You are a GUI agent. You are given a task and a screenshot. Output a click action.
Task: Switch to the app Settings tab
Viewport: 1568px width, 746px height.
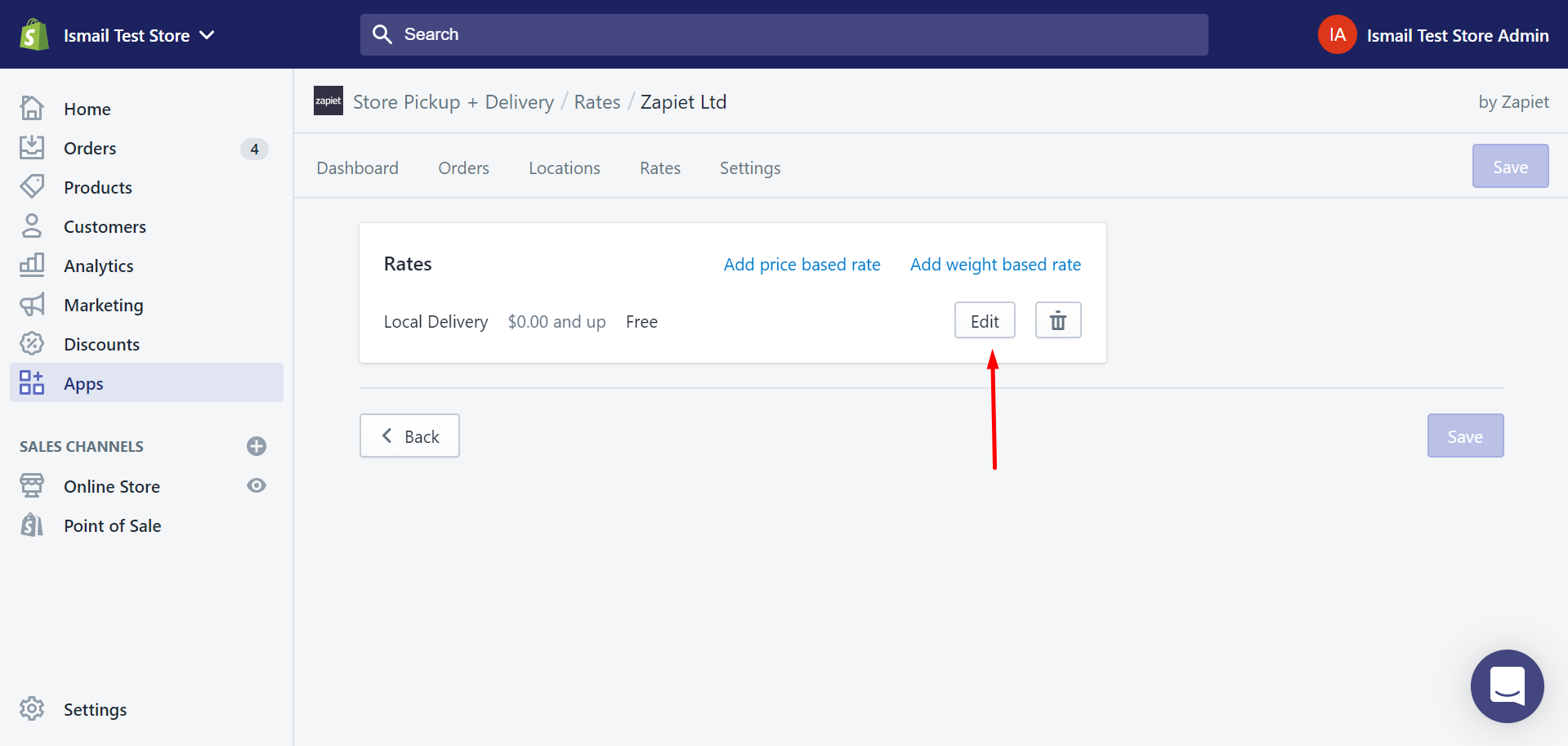(750, 168)
